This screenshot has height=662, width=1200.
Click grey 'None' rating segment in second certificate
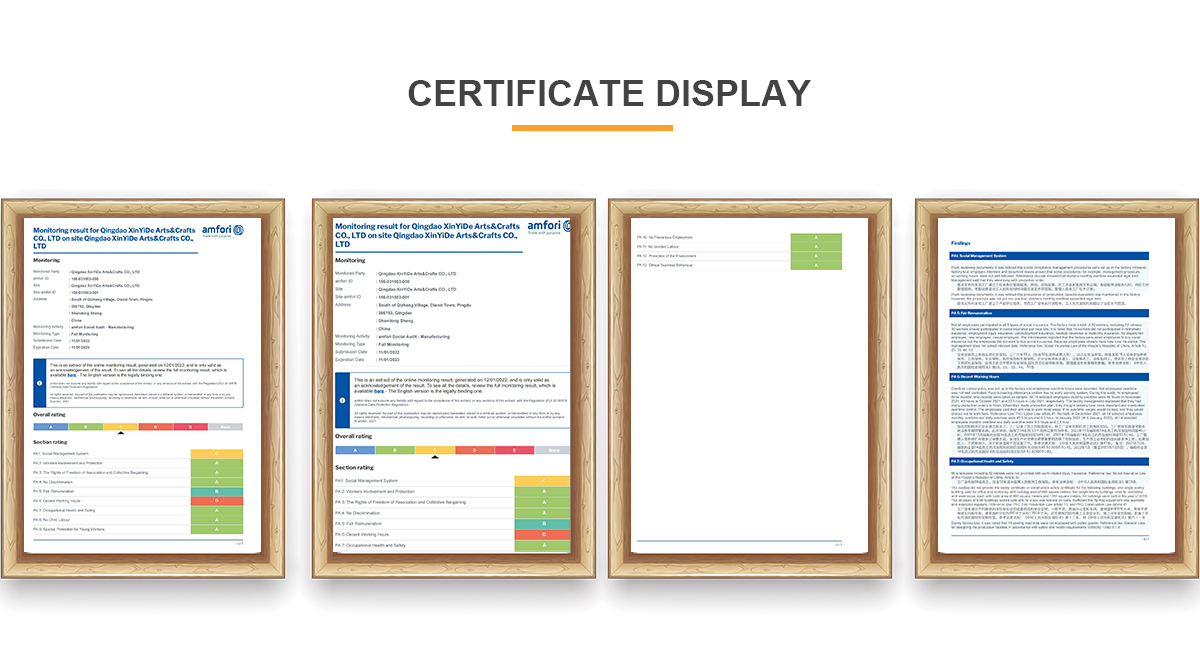click(x=552, y=450)
